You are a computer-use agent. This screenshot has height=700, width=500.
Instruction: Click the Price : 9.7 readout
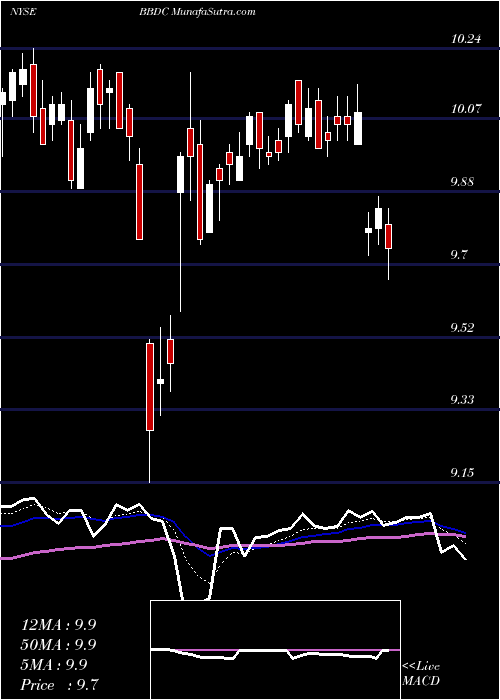(60, 685)
